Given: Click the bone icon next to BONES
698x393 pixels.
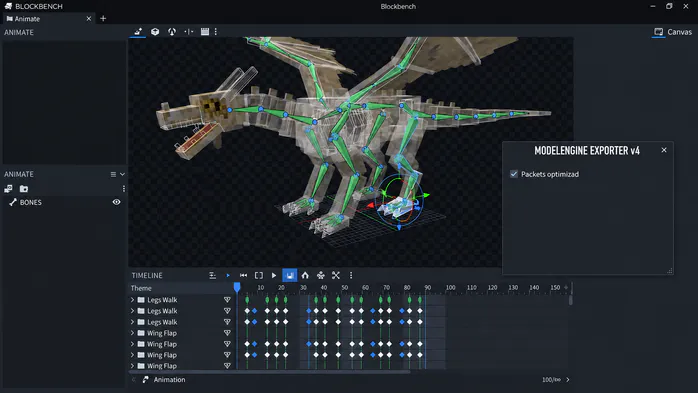Looking at the screenshot, I should (12, 202).
